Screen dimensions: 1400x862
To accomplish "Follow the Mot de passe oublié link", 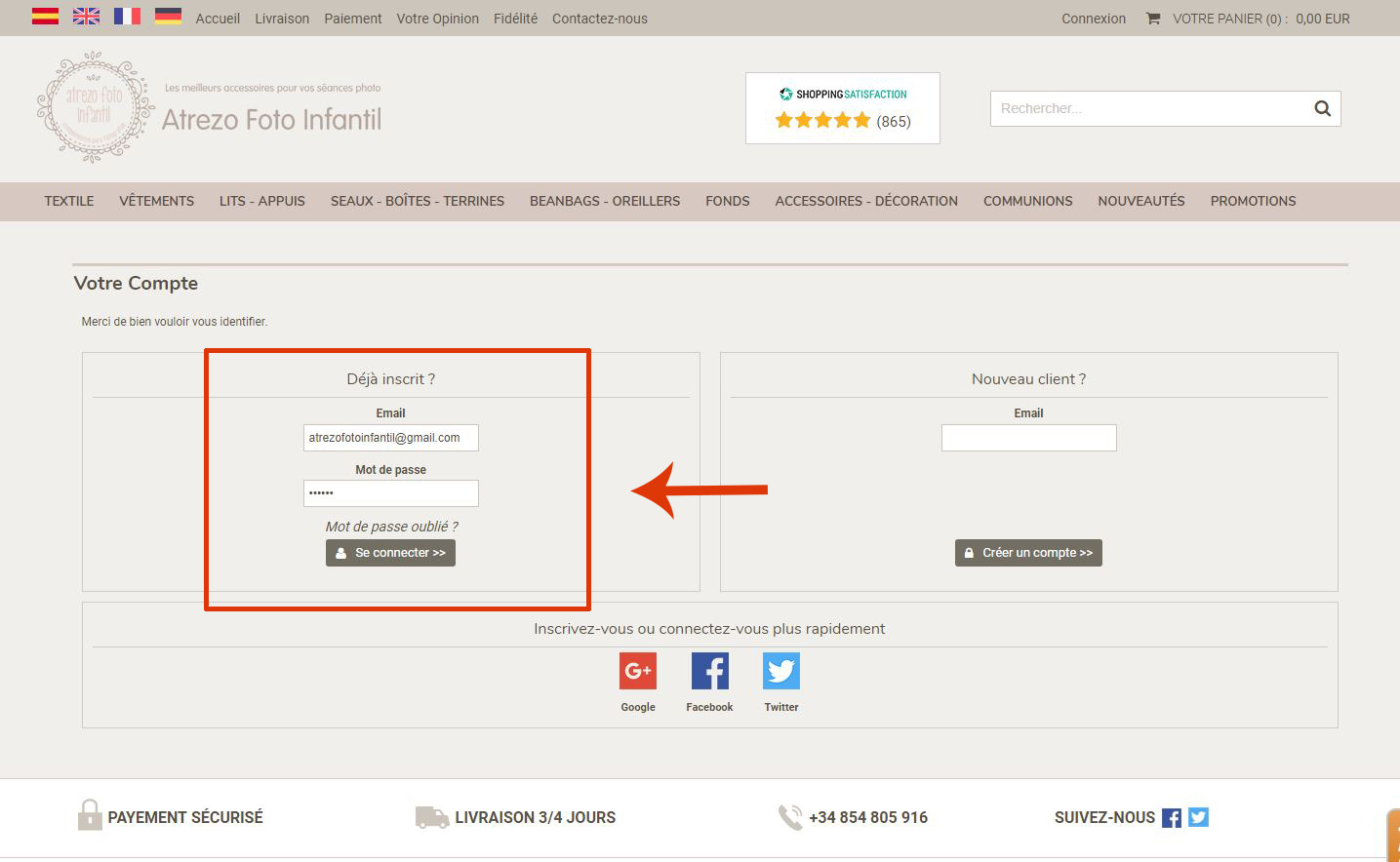I will (x=391, y=527).
